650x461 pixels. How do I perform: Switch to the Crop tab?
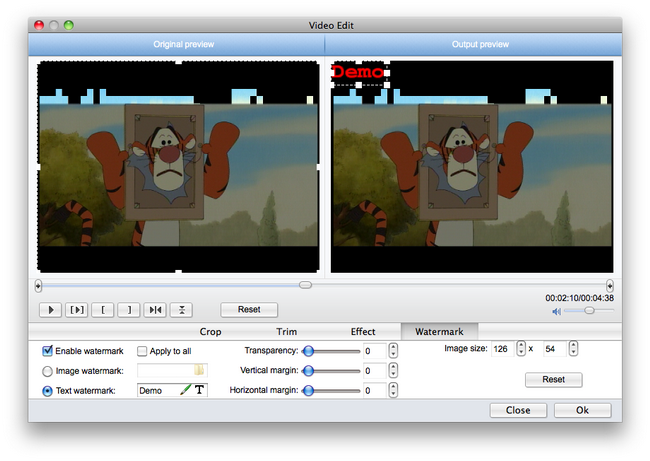210,332
